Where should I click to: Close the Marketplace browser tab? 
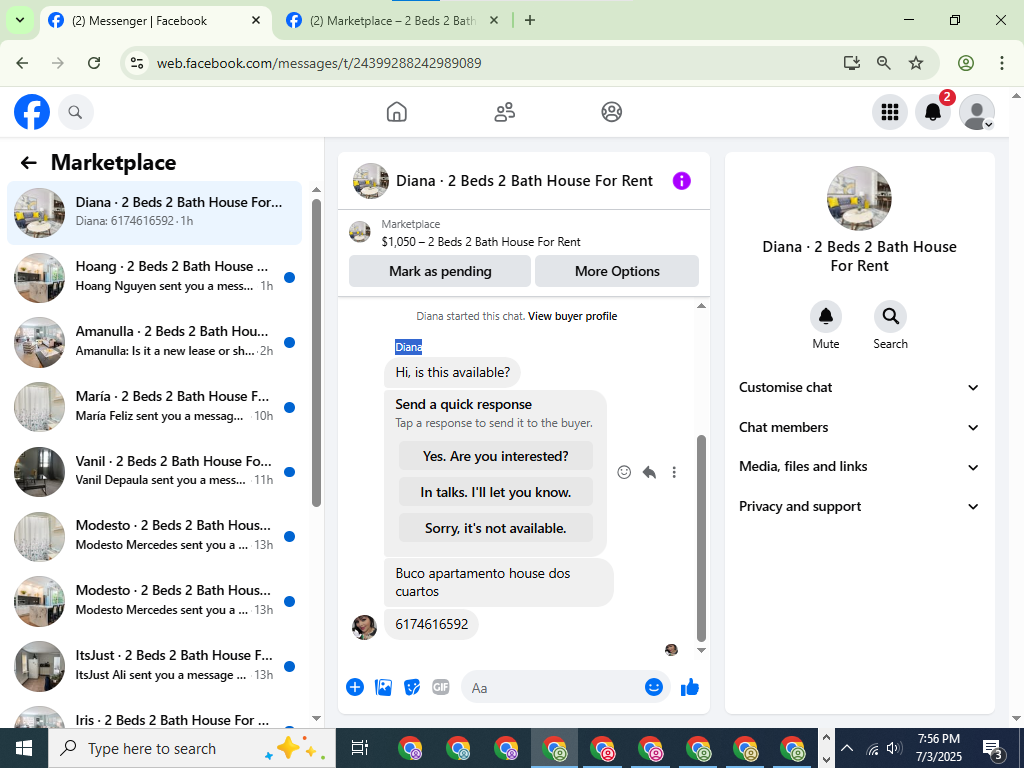(494, 20)
